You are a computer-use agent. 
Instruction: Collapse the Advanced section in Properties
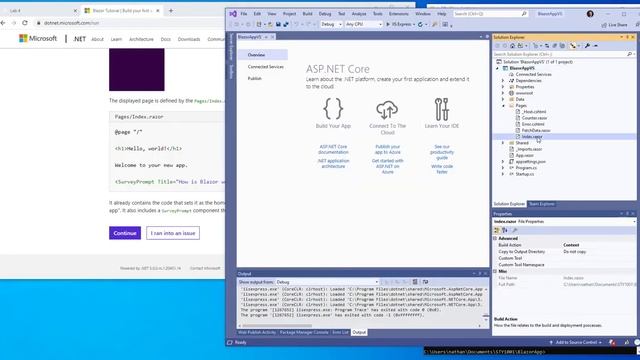(495, 238)
